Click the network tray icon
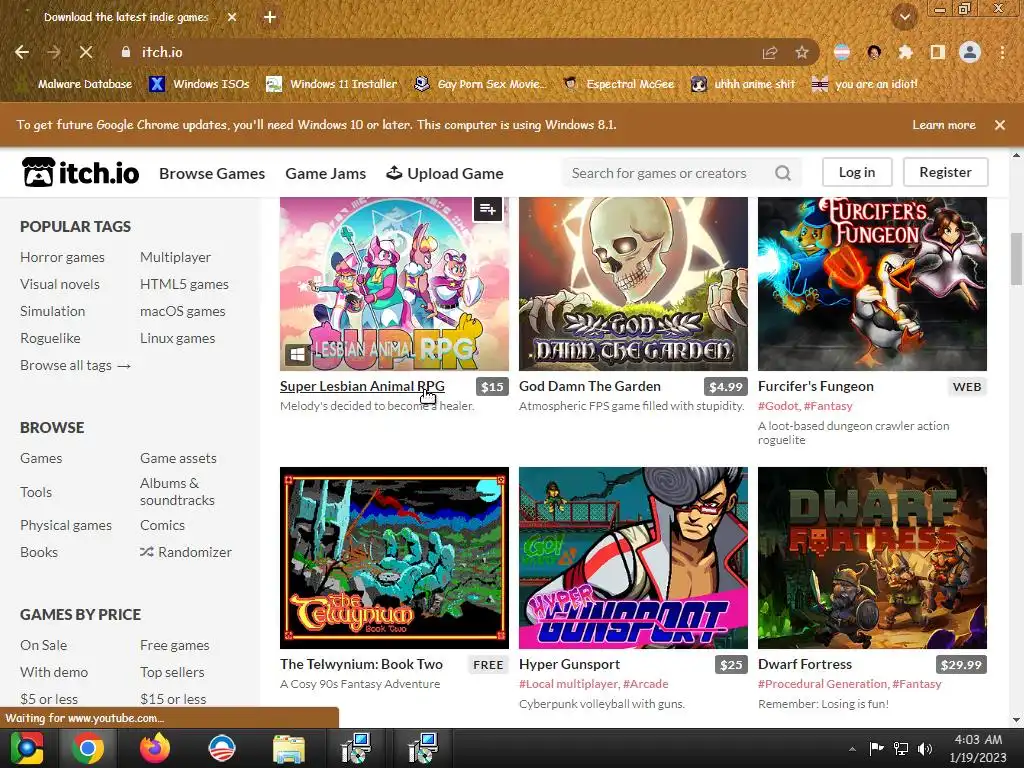Viewport: 1024px width, 768px height. click(901, 749)
